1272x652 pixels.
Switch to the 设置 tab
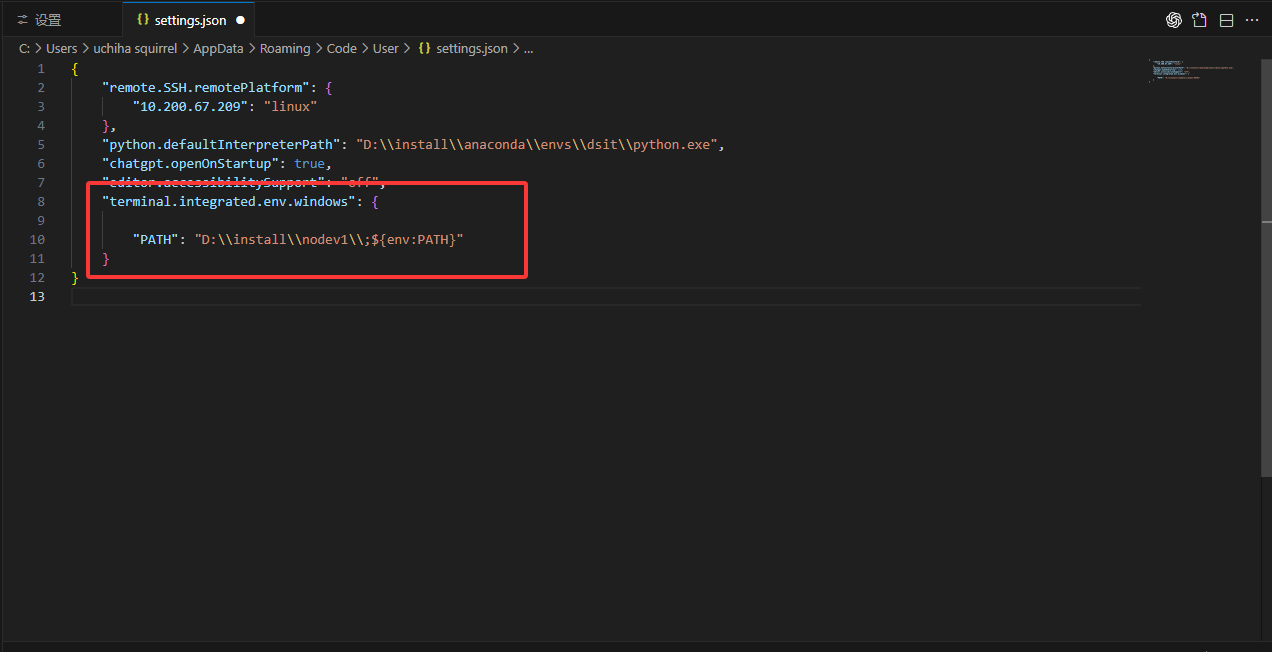click(48, 18)
